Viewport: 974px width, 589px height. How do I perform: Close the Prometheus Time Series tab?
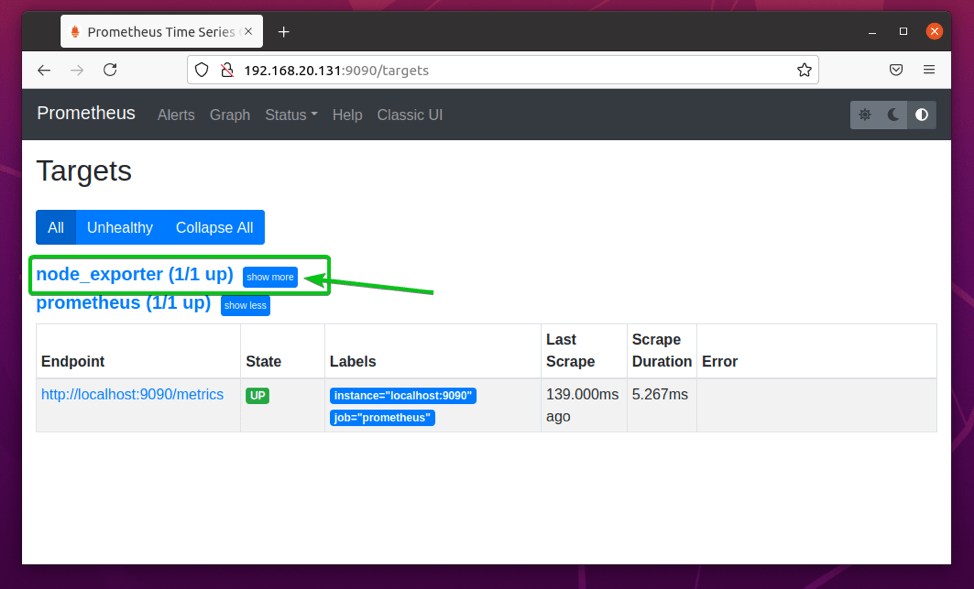click(x=248, y=31)
